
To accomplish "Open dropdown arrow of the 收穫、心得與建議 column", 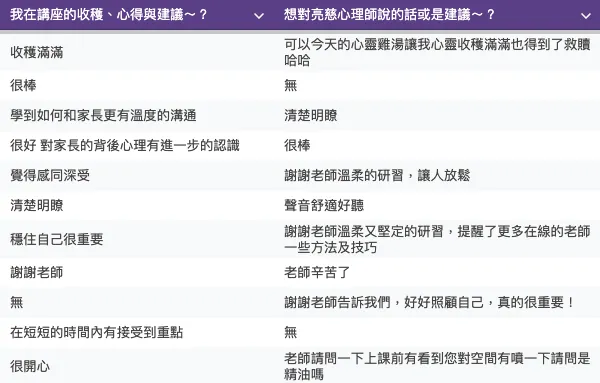I will [259, 16].
